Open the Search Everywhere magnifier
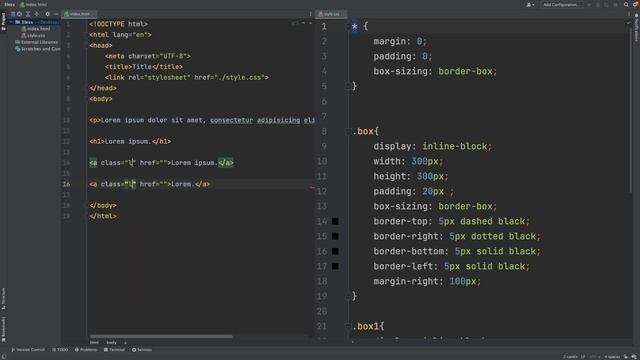The width and height of the screenshot is (640, 360). click(x=626, y=4)
